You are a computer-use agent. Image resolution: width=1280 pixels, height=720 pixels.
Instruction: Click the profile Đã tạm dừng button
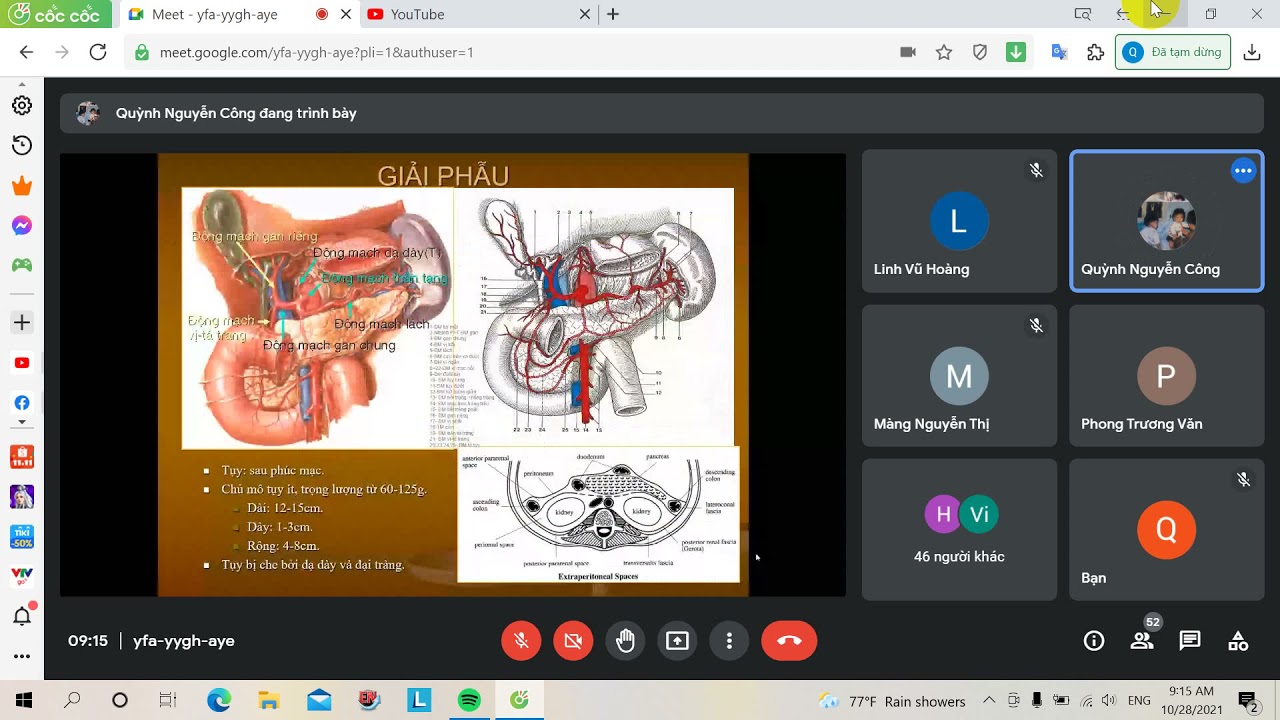click(1173, 52)
